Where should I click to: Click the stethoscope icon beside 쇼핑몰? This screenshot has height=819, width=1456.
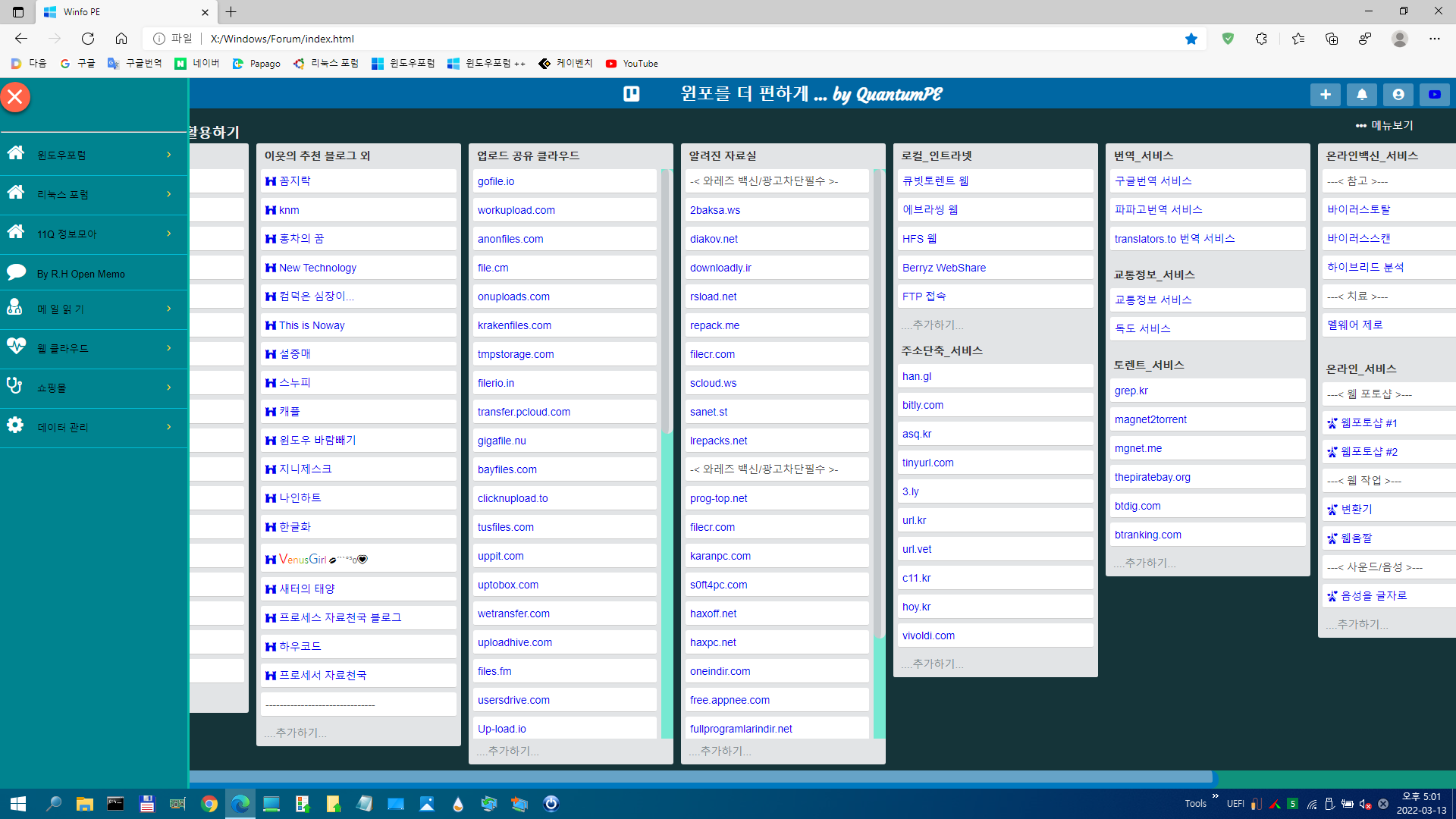(14, 385)
